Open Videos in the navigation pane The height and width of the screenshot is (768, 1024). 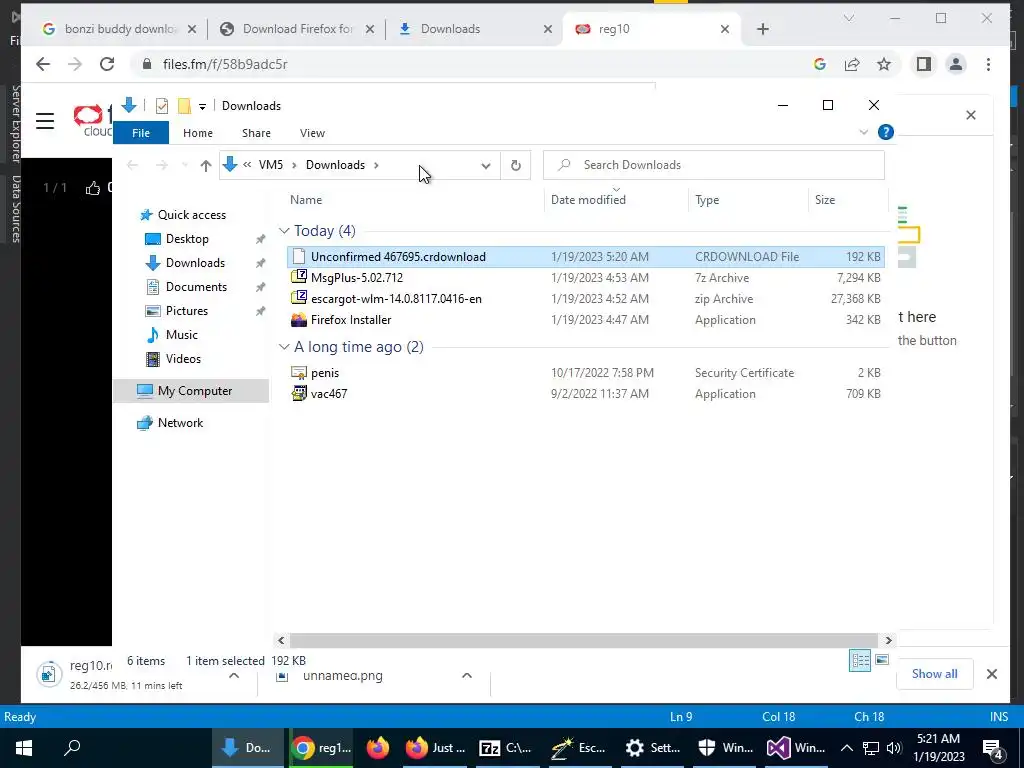click(183, 359)
